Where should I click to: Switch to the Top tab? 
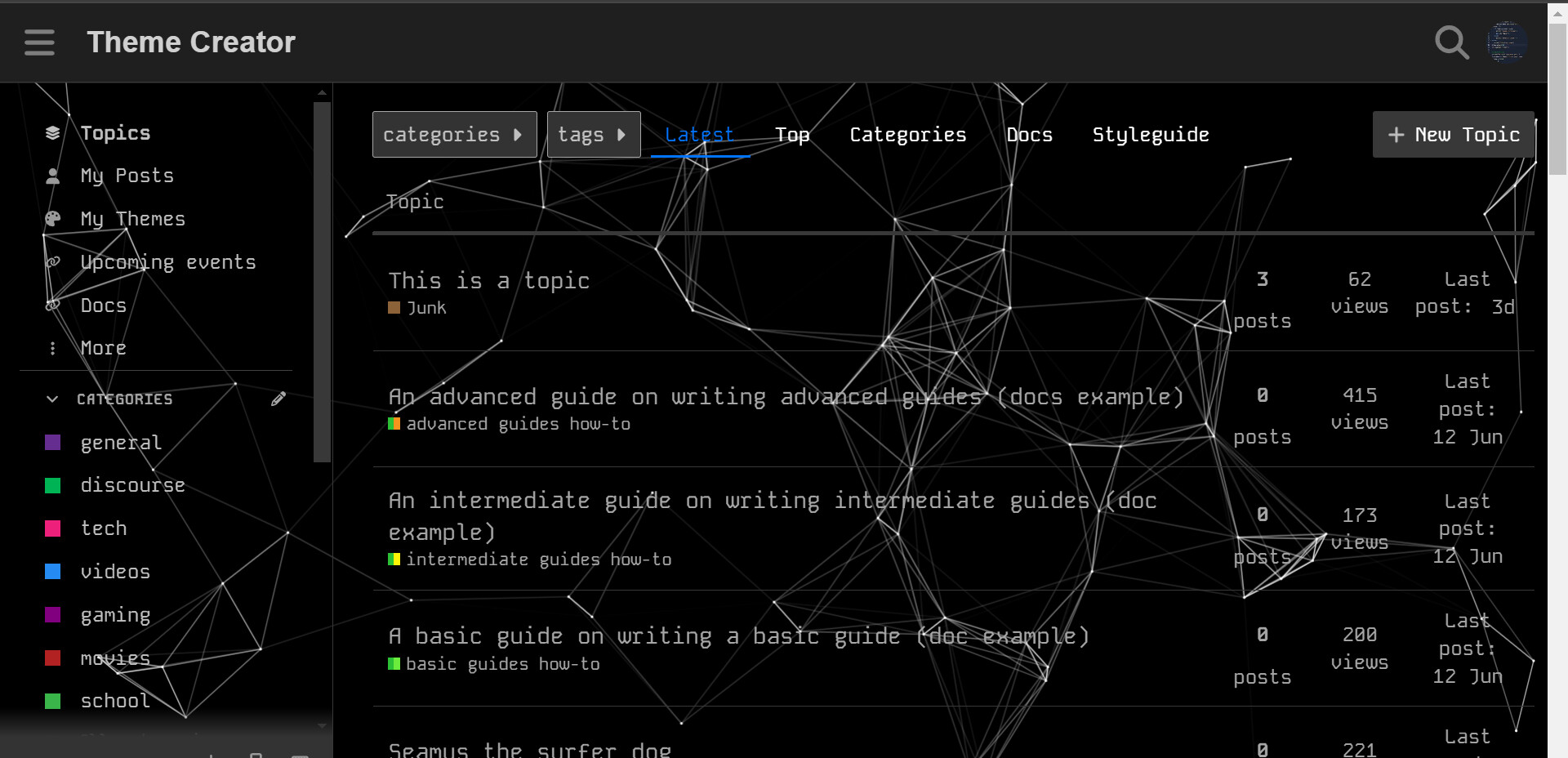tap(791, 135)
